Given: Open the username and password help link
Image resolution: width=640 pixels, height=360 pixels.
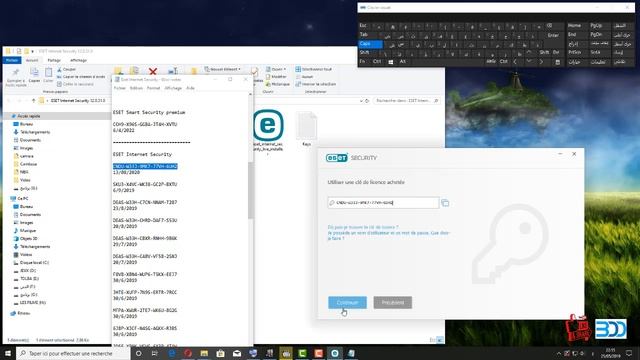Looking at the screenshot, I should 388,236.
